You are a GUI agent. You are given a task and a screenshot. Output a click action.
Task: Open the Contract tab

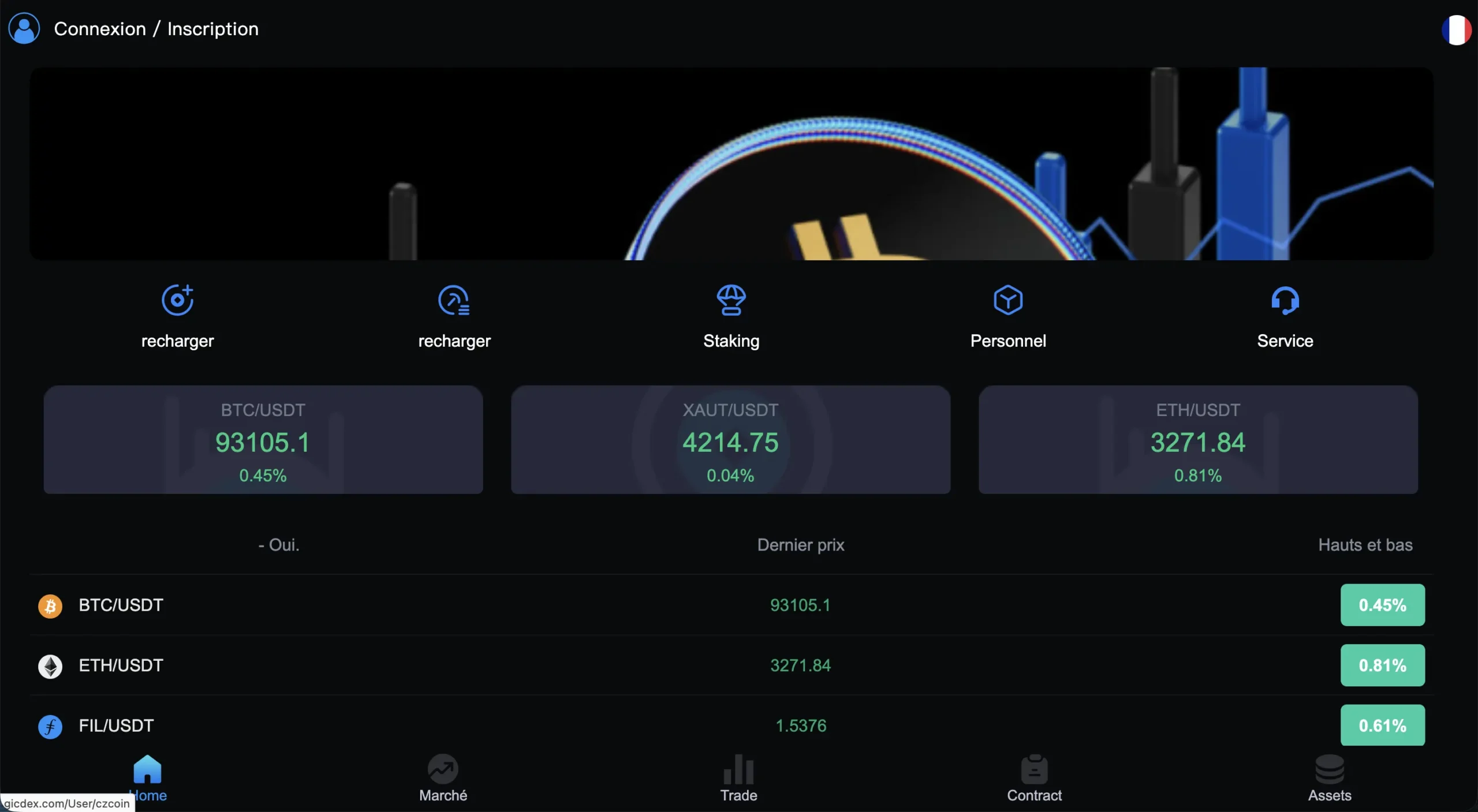[1034, 778]
